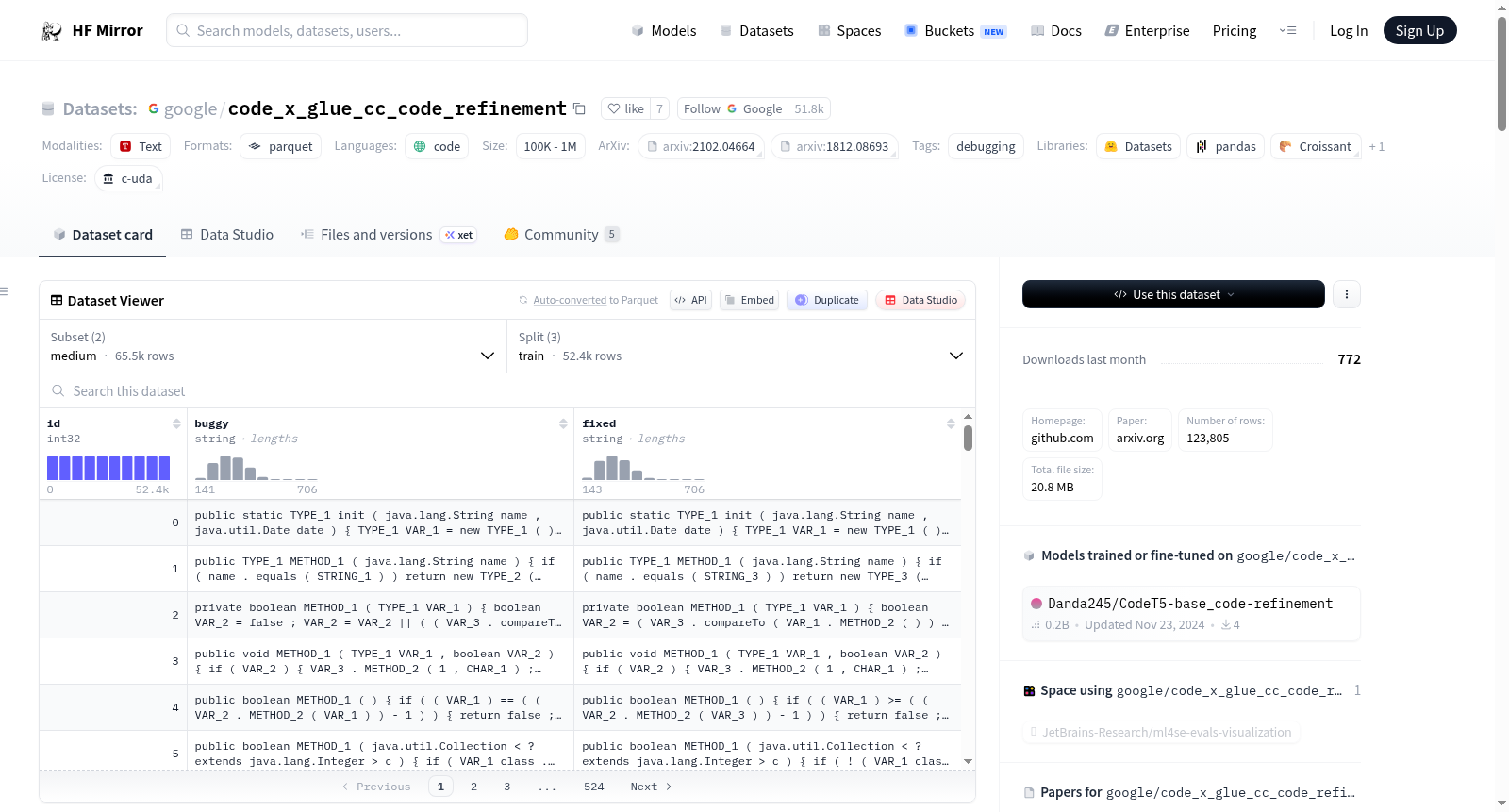The height and width of the screenshot is (812, 1509).
Task: Click the Croissant library tag
Action: pyautogui.click(x=1316, y=146)
